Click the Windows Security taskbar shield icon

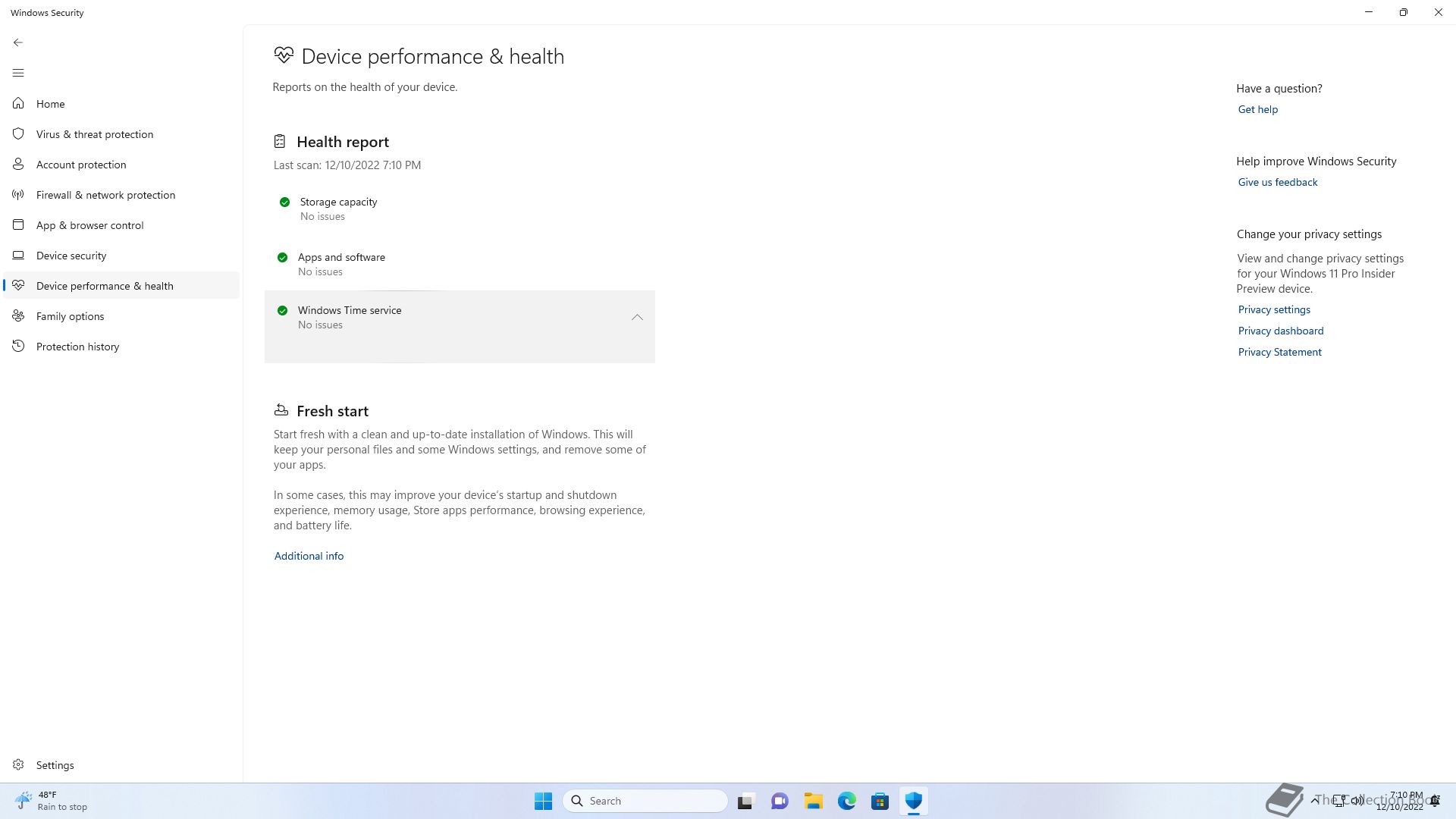(913, 801)
